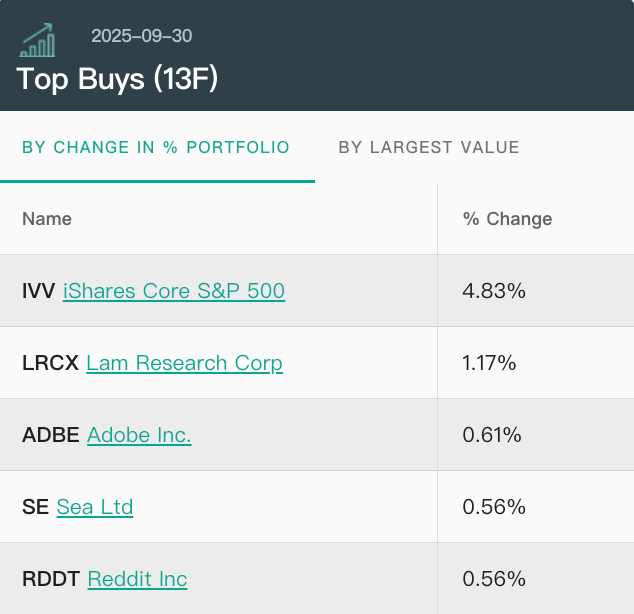Open the iShares Core S&P 500 link

(x=174, y=291)
